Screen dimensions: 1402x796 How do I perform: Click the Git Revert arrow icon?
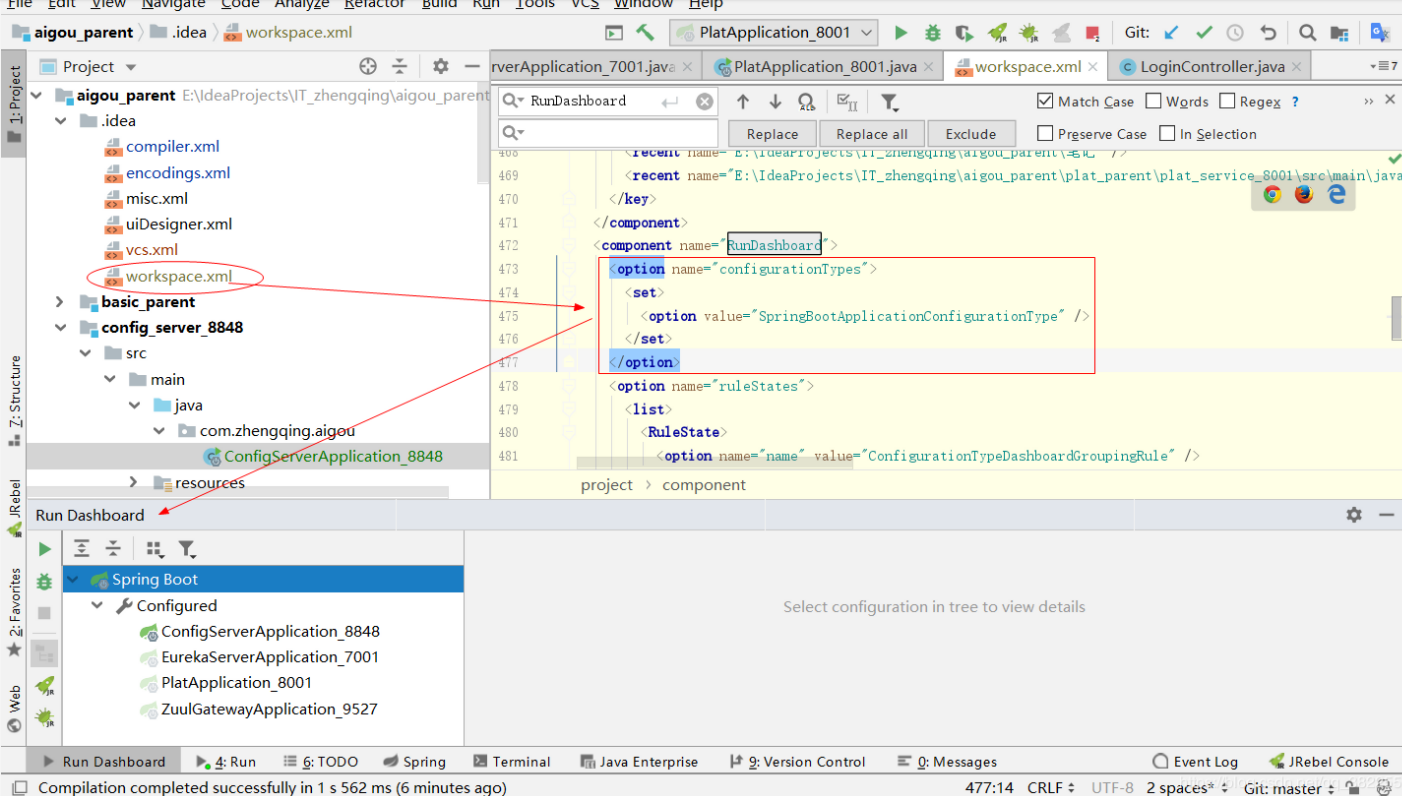pos(1268,32)
